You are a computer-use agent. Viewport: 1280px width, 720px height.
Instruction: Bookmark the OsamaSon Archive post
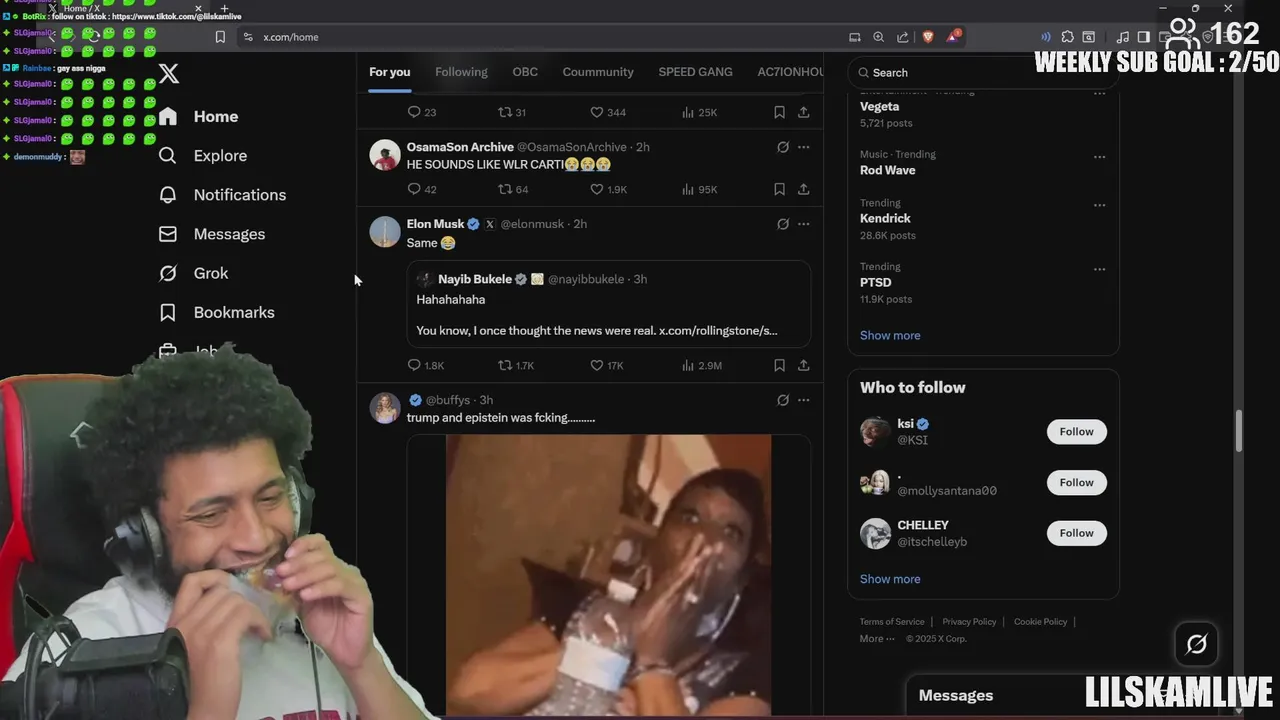[779, 189]
